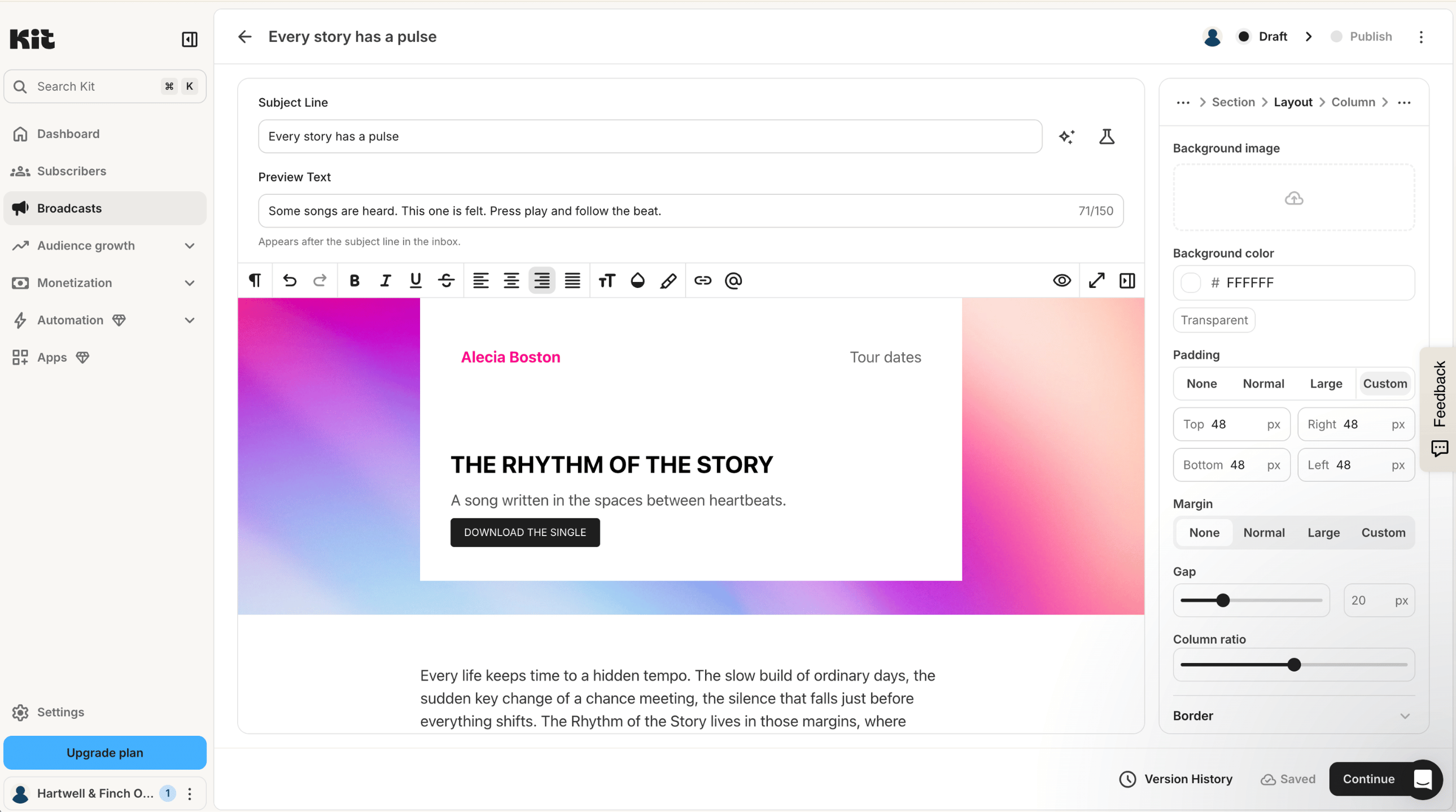This screenshot has width=1456, height=812.
Task: Insert a link
Action: pos(702,280)
